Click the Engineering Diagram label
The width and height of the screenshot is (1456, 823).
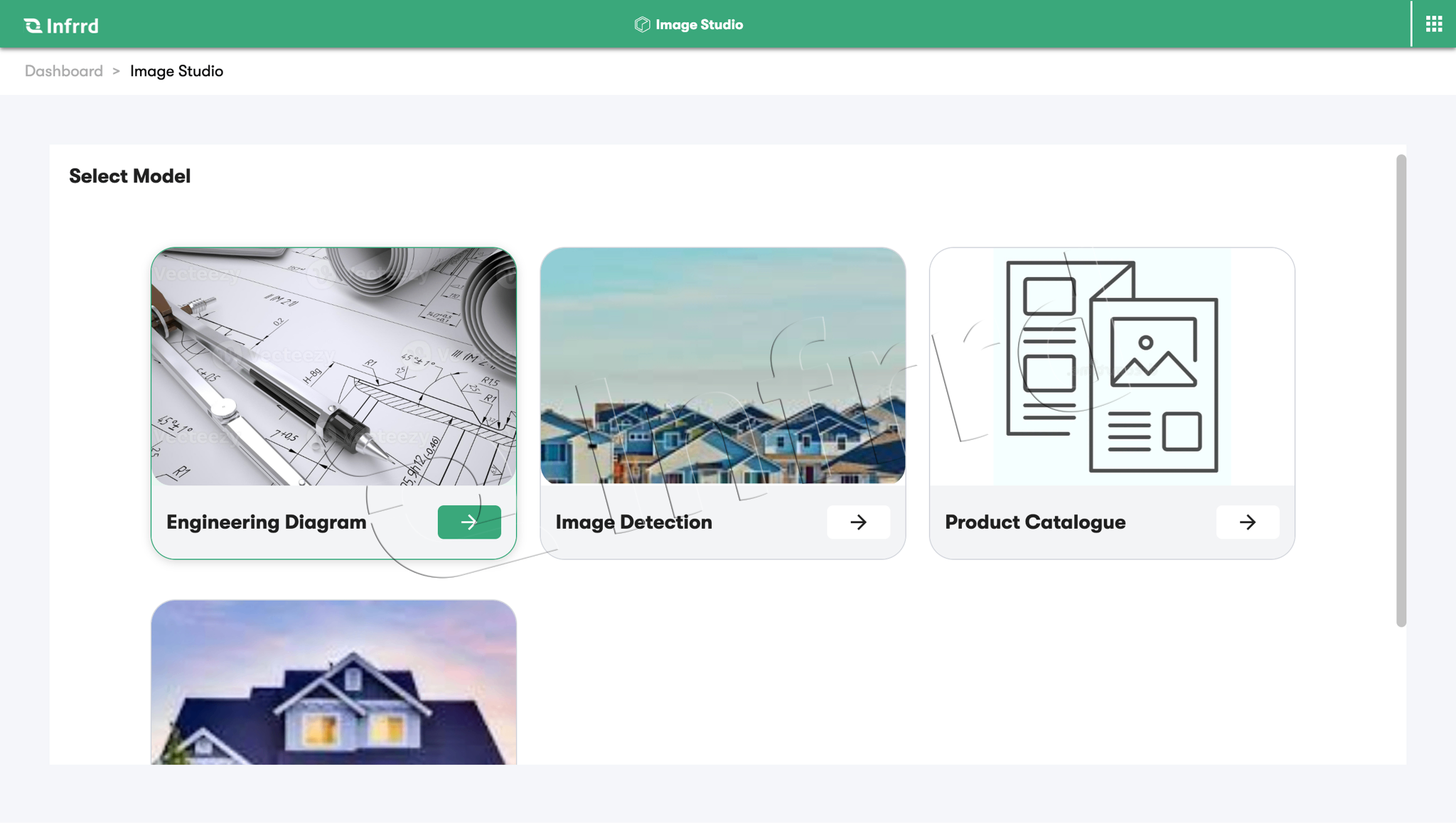coord(266,522)
